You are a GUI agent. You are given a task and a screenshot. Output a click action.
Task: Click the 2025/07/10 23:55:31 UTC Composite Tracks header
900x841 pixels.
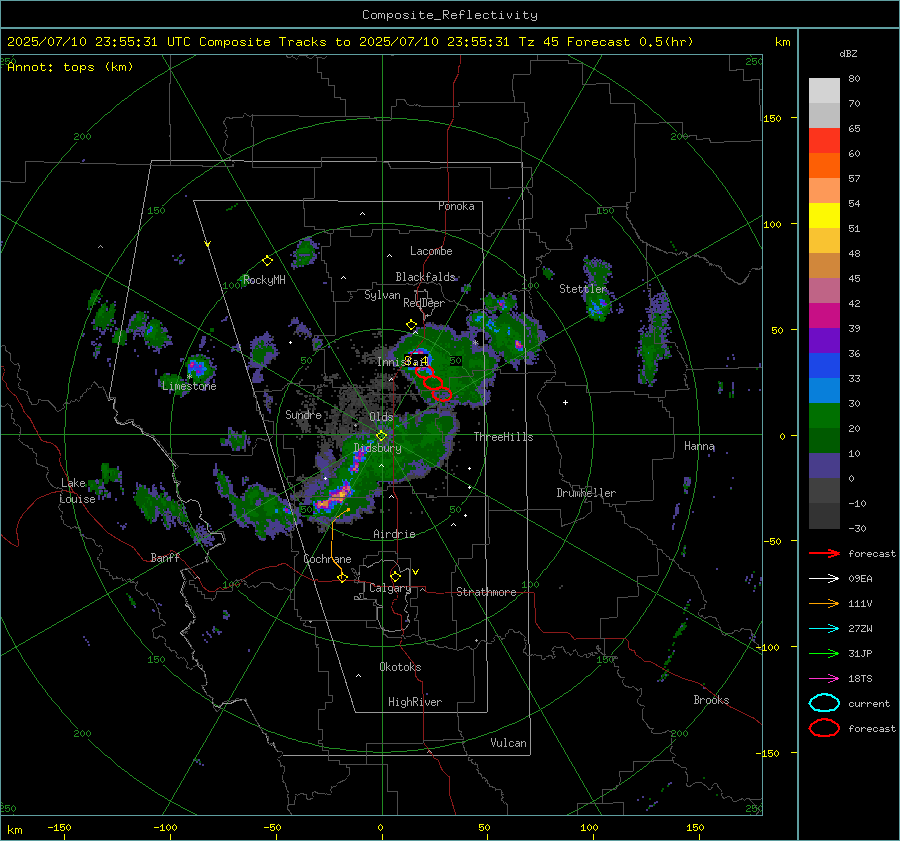[x=350, y=42]
